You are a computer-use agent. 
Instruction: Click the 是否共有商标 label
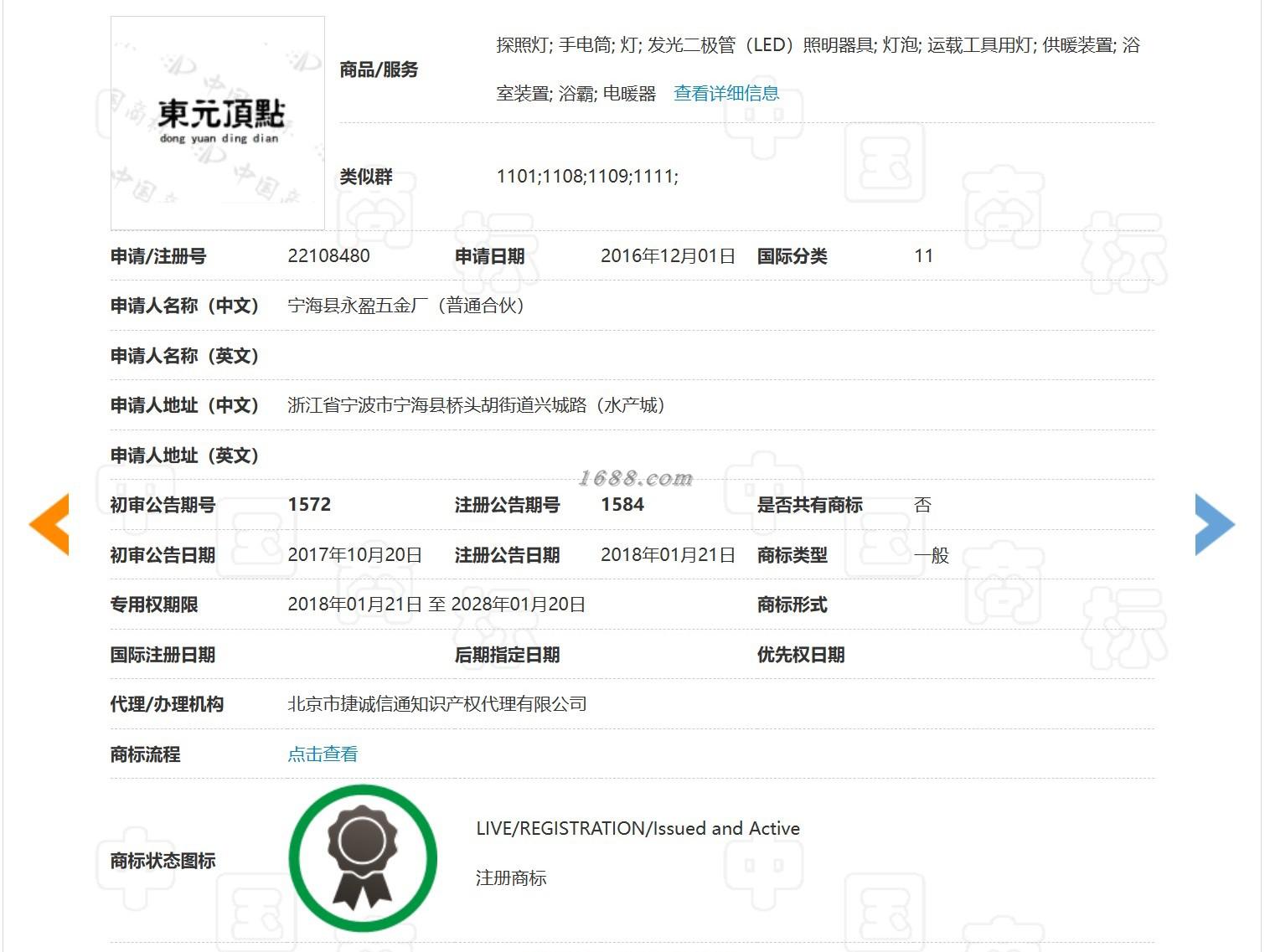coord(809,505)
